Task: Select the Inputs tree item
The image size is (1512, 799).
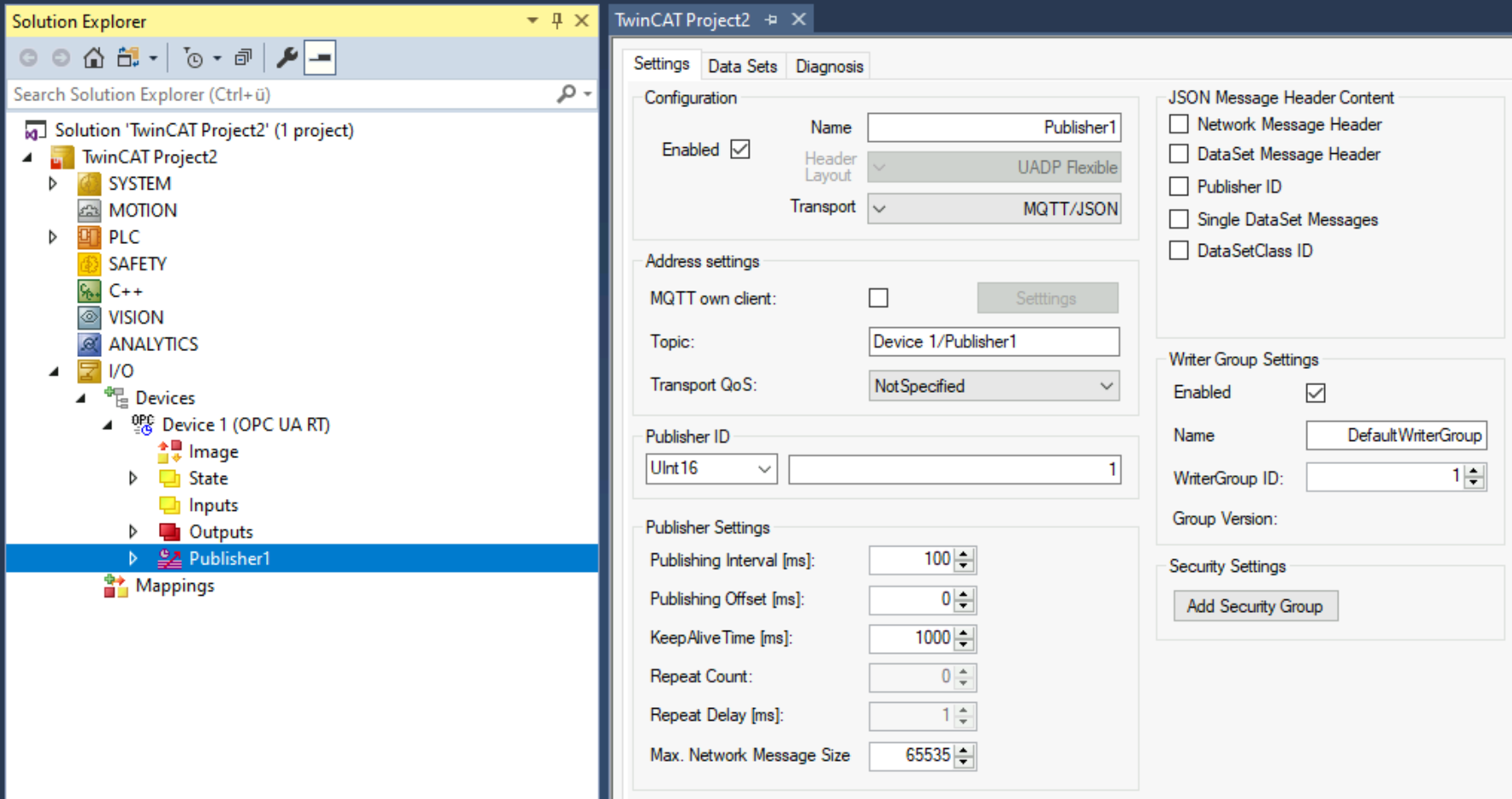Action: pyautogui.click(x=212, y=505)
